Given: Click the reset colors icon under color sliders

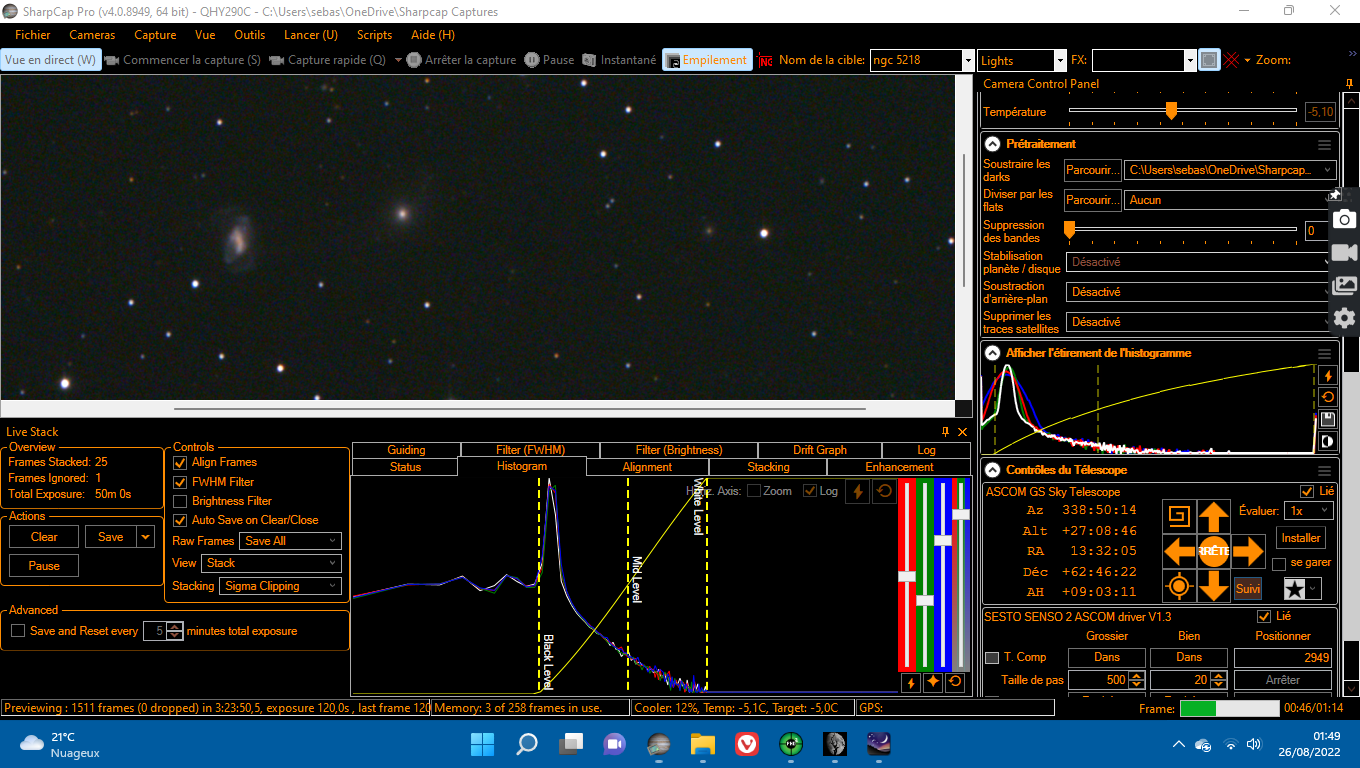Looking at the screenshot, I should (956, 683).
